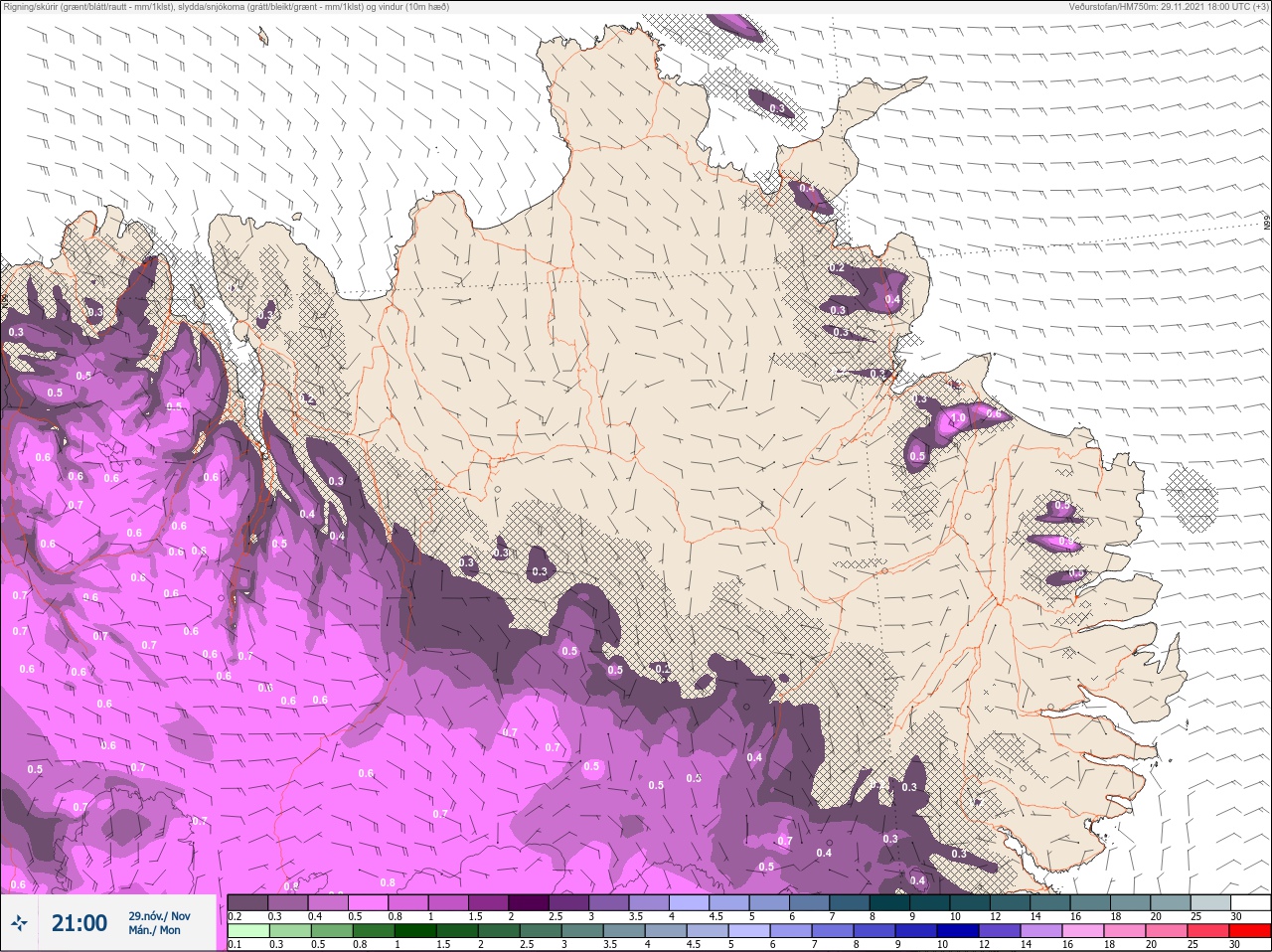Viewport: 1272px width, 952px height.
Task: Pick the lower legend swatch between 1 and 1.5
Action: click(x=415, y=930)
